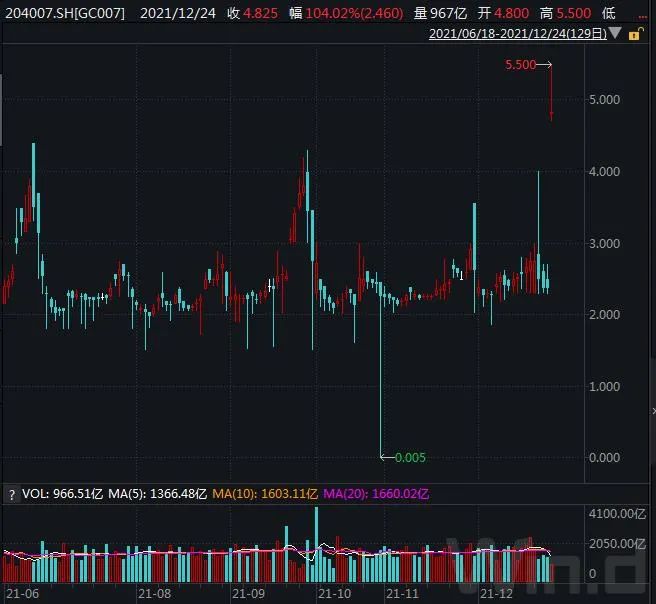Expand the side panel arrow on right edge

click(x=653, y=411)
